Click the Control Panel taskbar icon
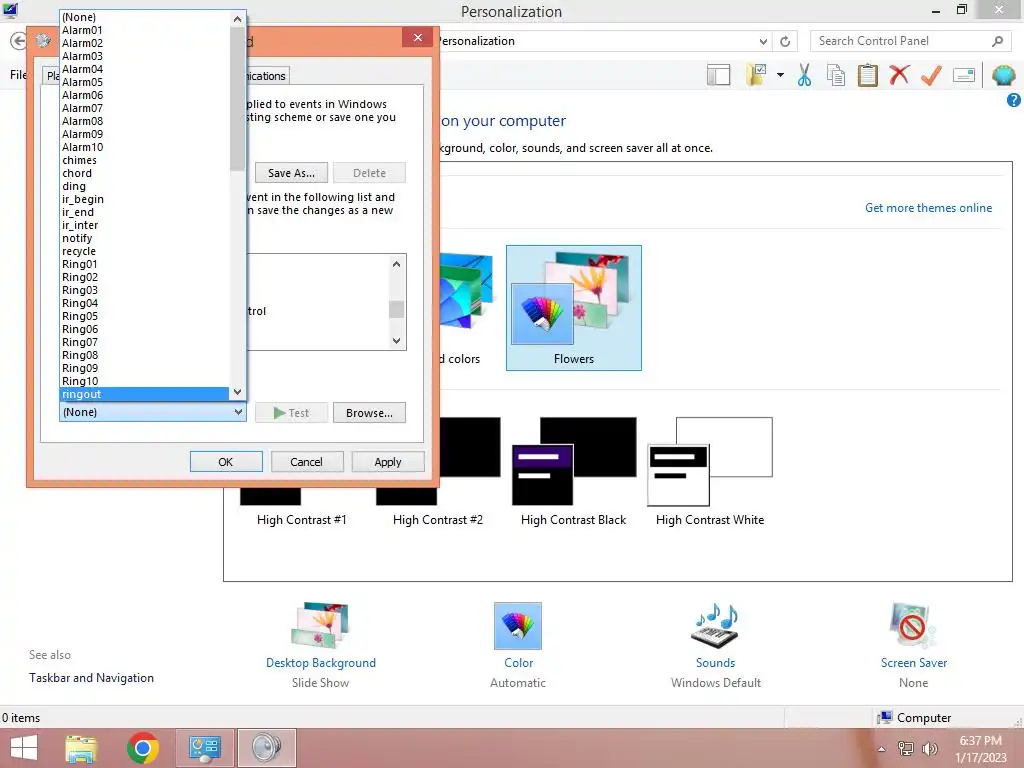Image resolution: width=1024 pixels, height=768 pixels. (204, 748)
